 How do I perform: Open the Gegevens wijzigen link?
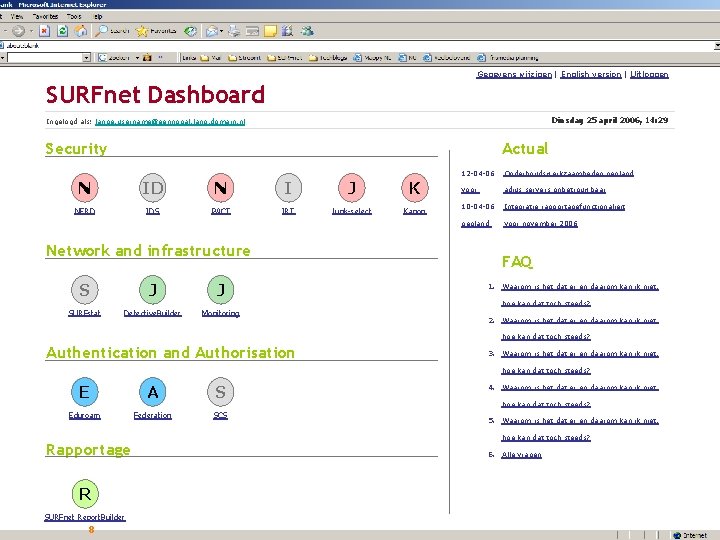(514, 74)
